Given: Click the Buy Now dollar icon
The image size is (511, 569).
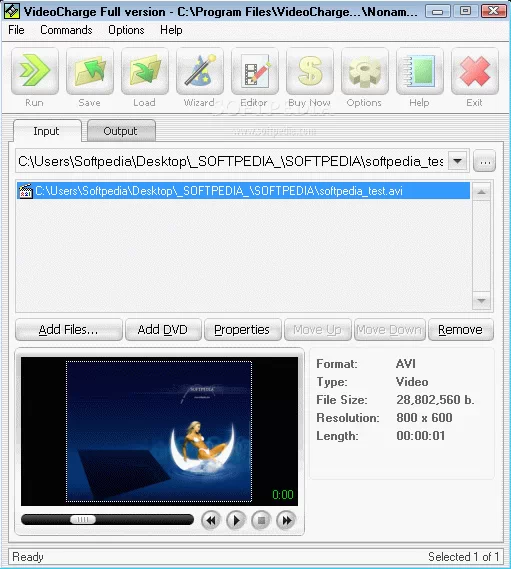Looking at the screenshot, I should pyautogui.click(x=310, y=71).
